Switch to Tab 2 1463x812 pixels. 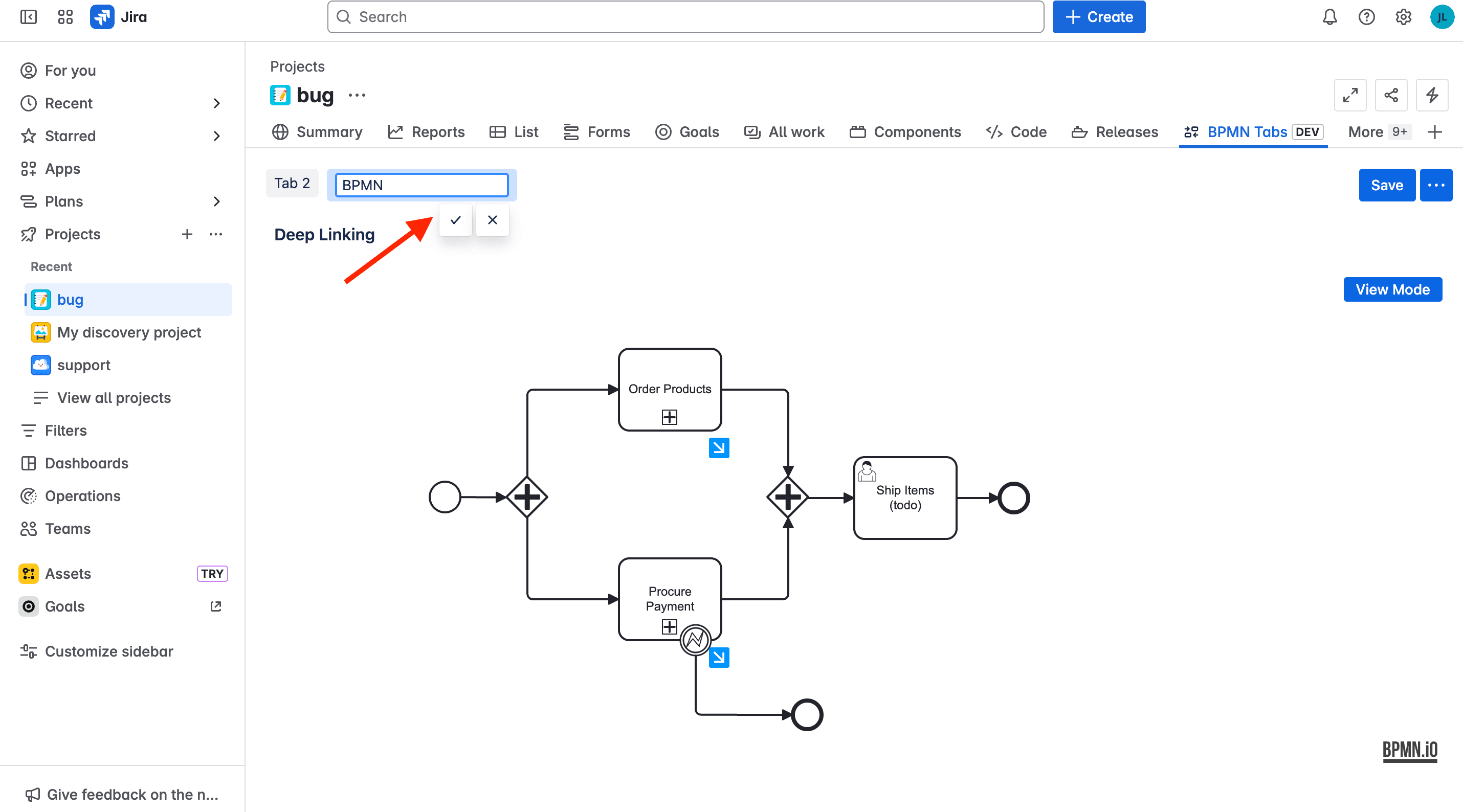click(292, 184)
